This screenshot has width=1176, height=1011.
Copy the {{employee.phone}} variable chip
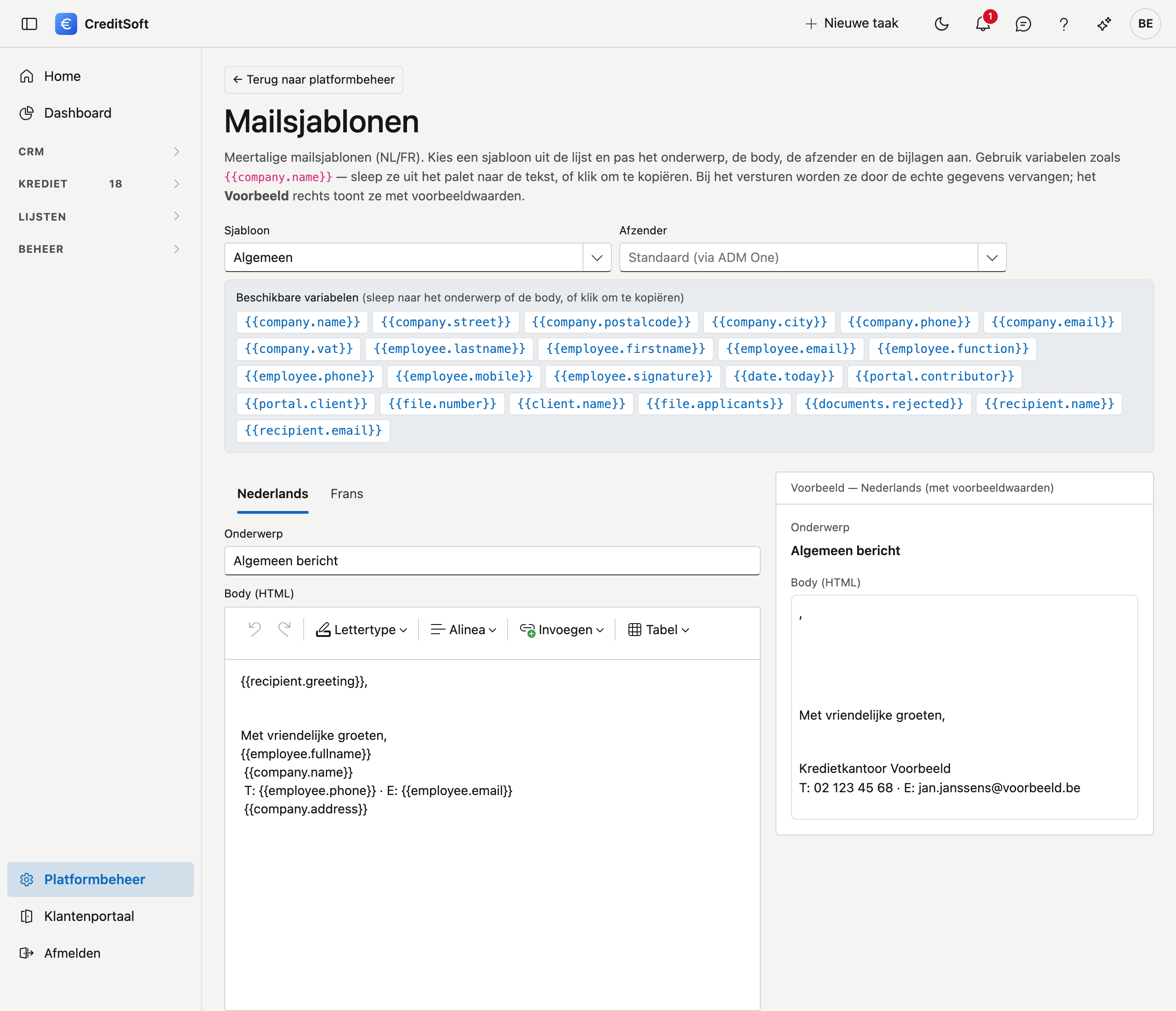coord(309,376)
